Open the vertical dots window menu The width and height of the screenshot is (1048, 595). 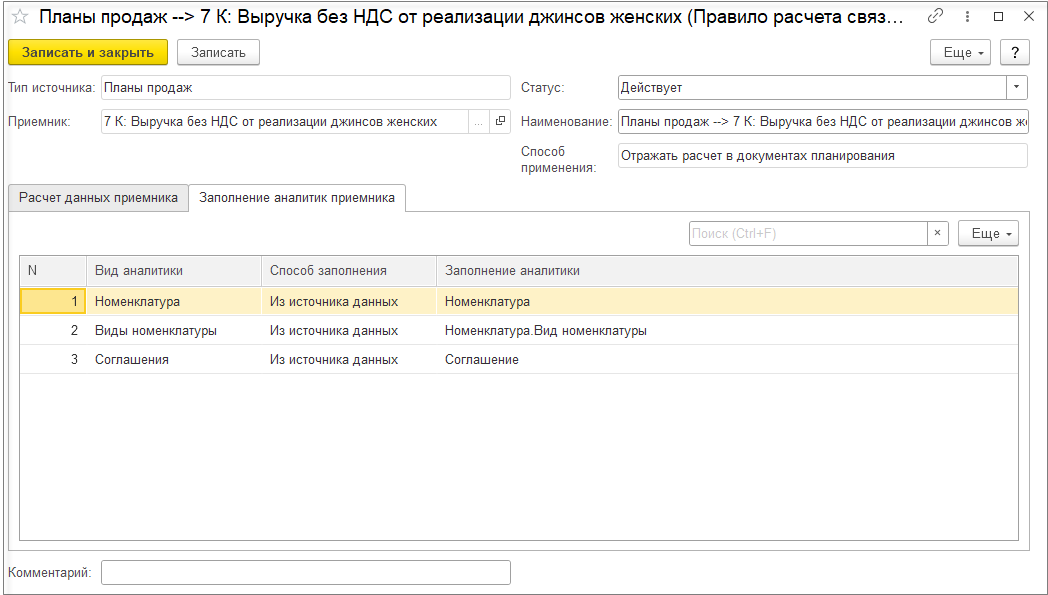pyautogui.click(x=967, y=17)
